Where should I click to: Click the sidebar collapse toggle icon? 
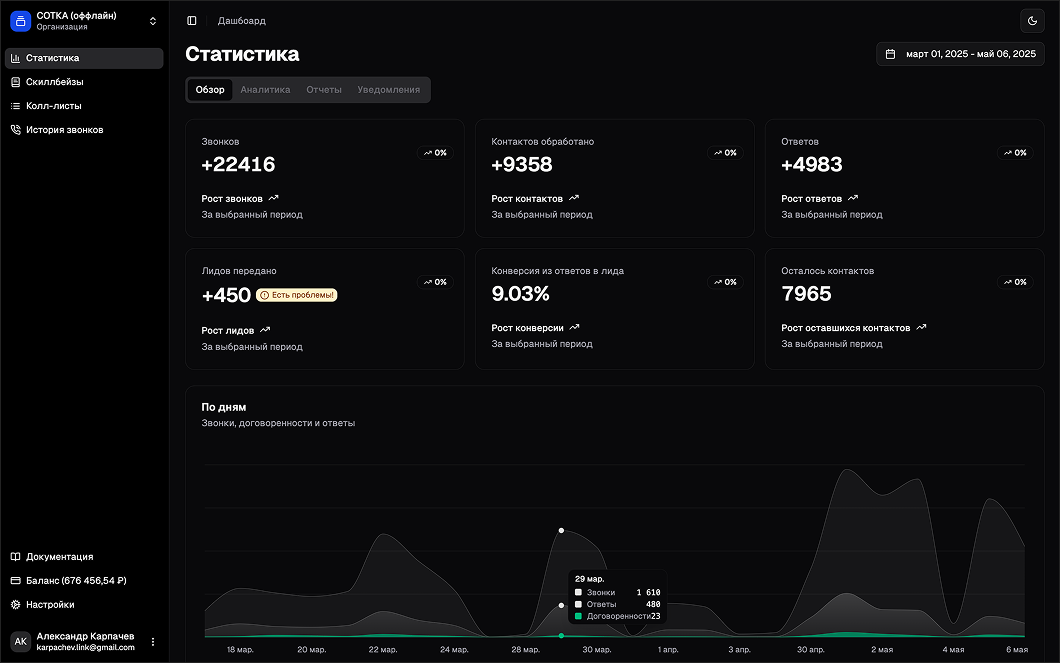click(x=192, y=21)
